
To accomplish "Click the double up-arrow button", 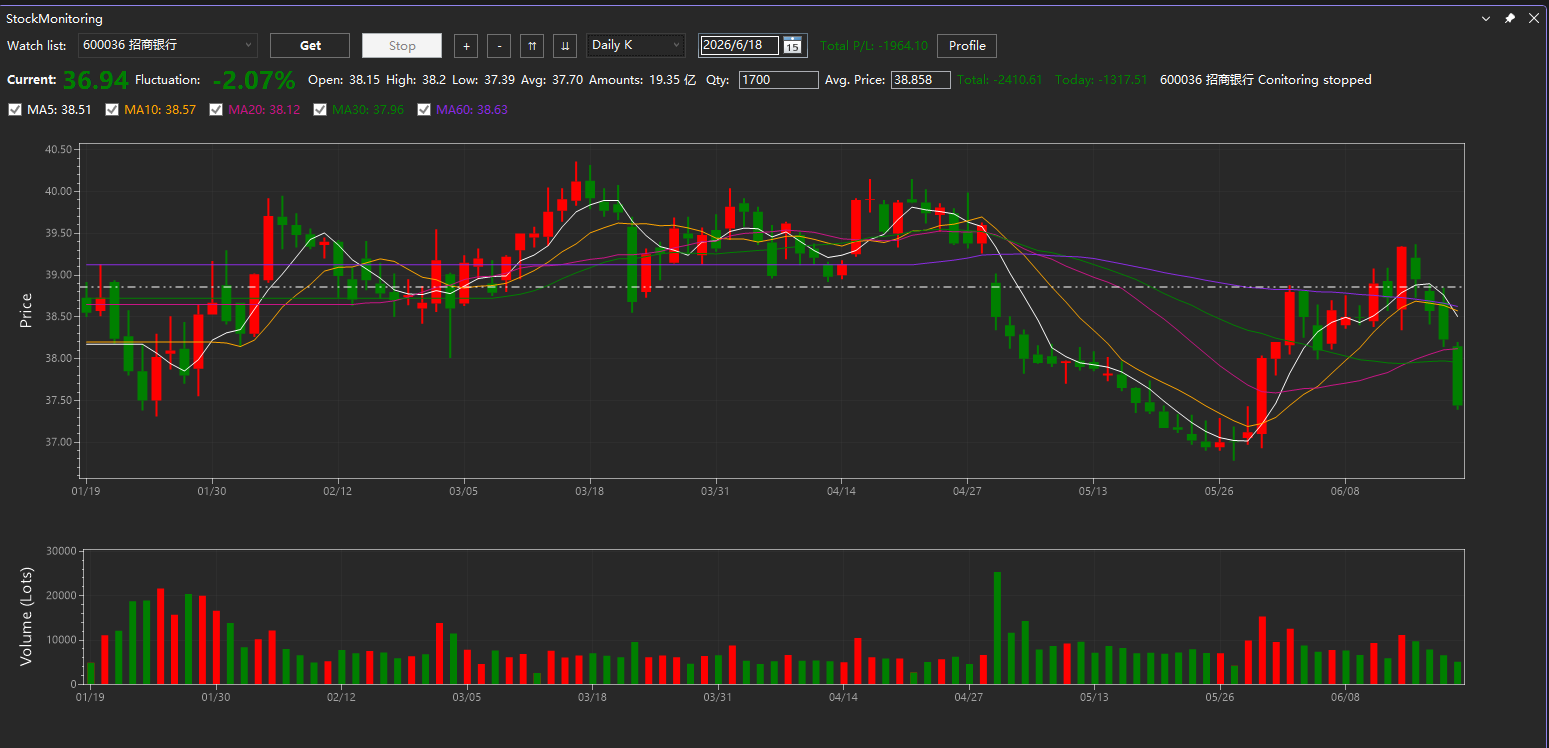I will pyautogui.click(x=533, y=45).
